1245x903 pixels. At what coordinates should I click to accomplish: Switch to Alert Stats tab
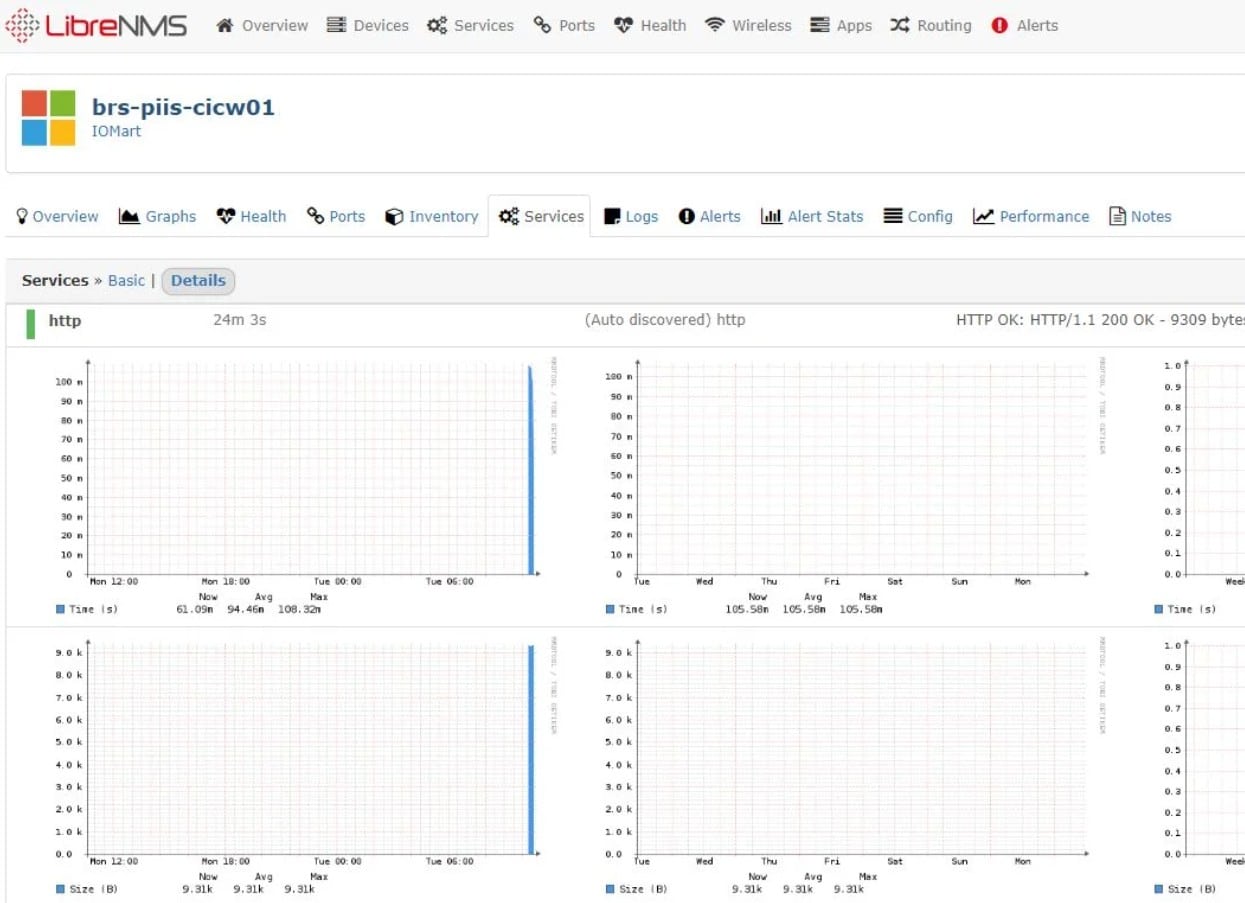(x=812, y=216)
